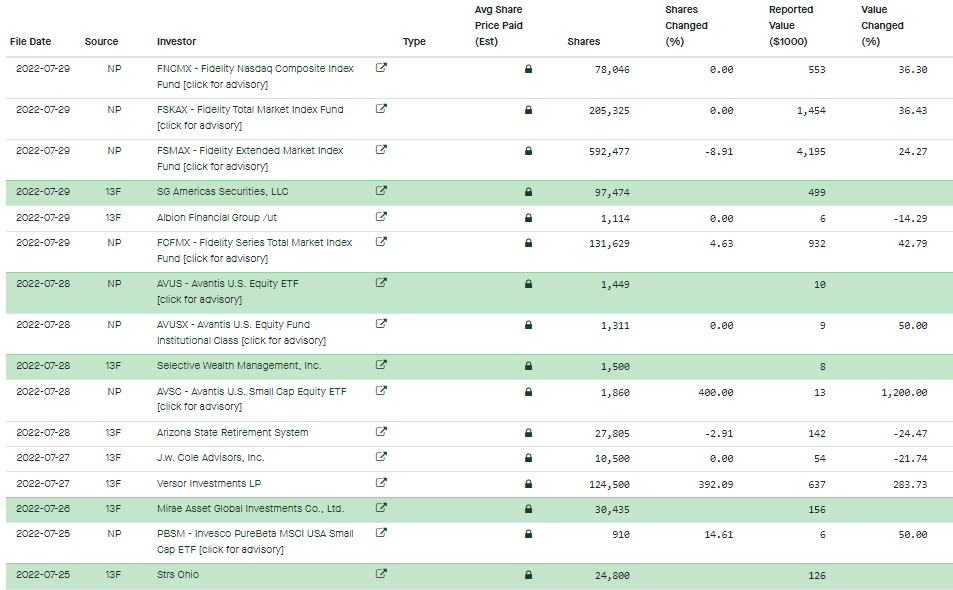Open external link icon for SG Americas Securities
953x590 pixels.
coord(381,191)
